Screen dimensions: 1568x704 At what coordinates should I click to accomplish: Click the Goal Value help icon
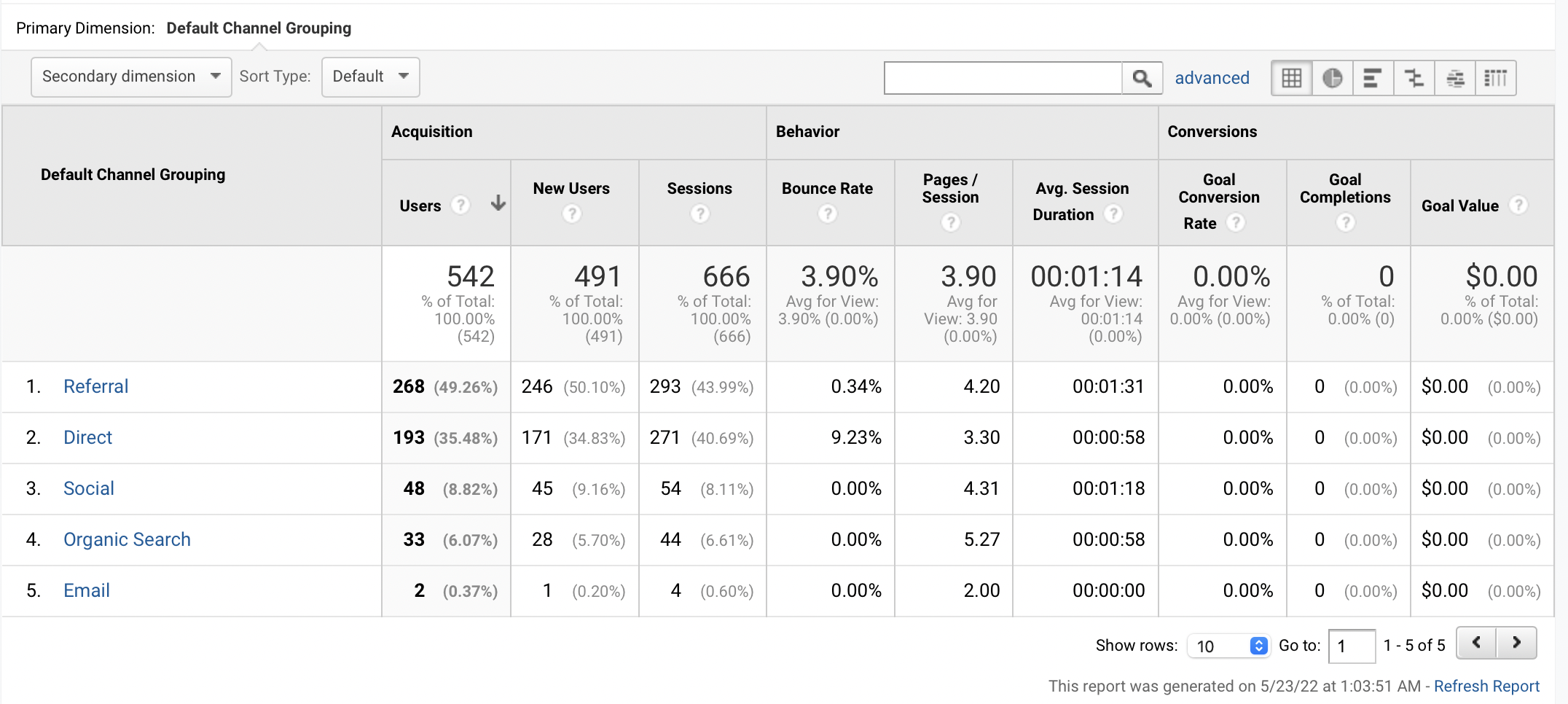click(x=1518, y=206)
